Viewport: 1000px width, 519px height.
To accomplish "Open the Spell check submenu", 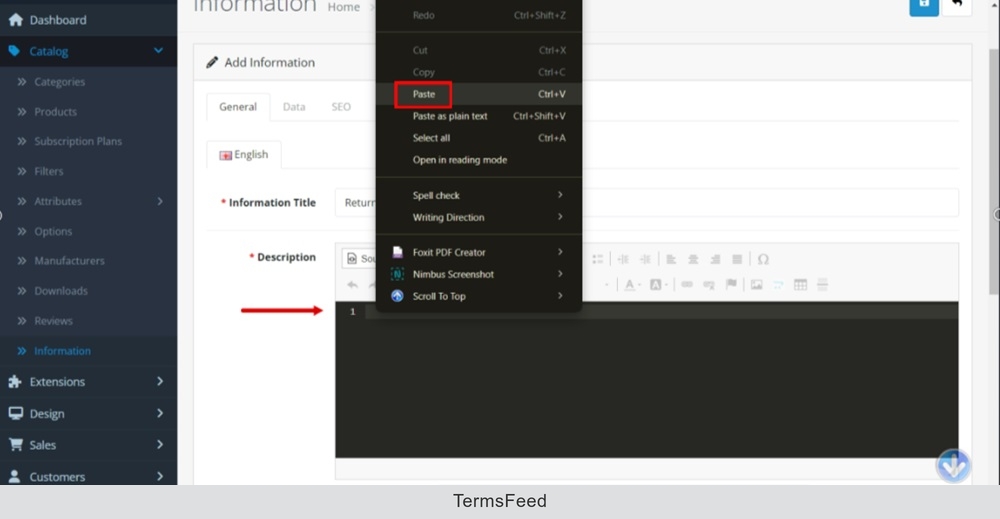I will pos(479,195).
